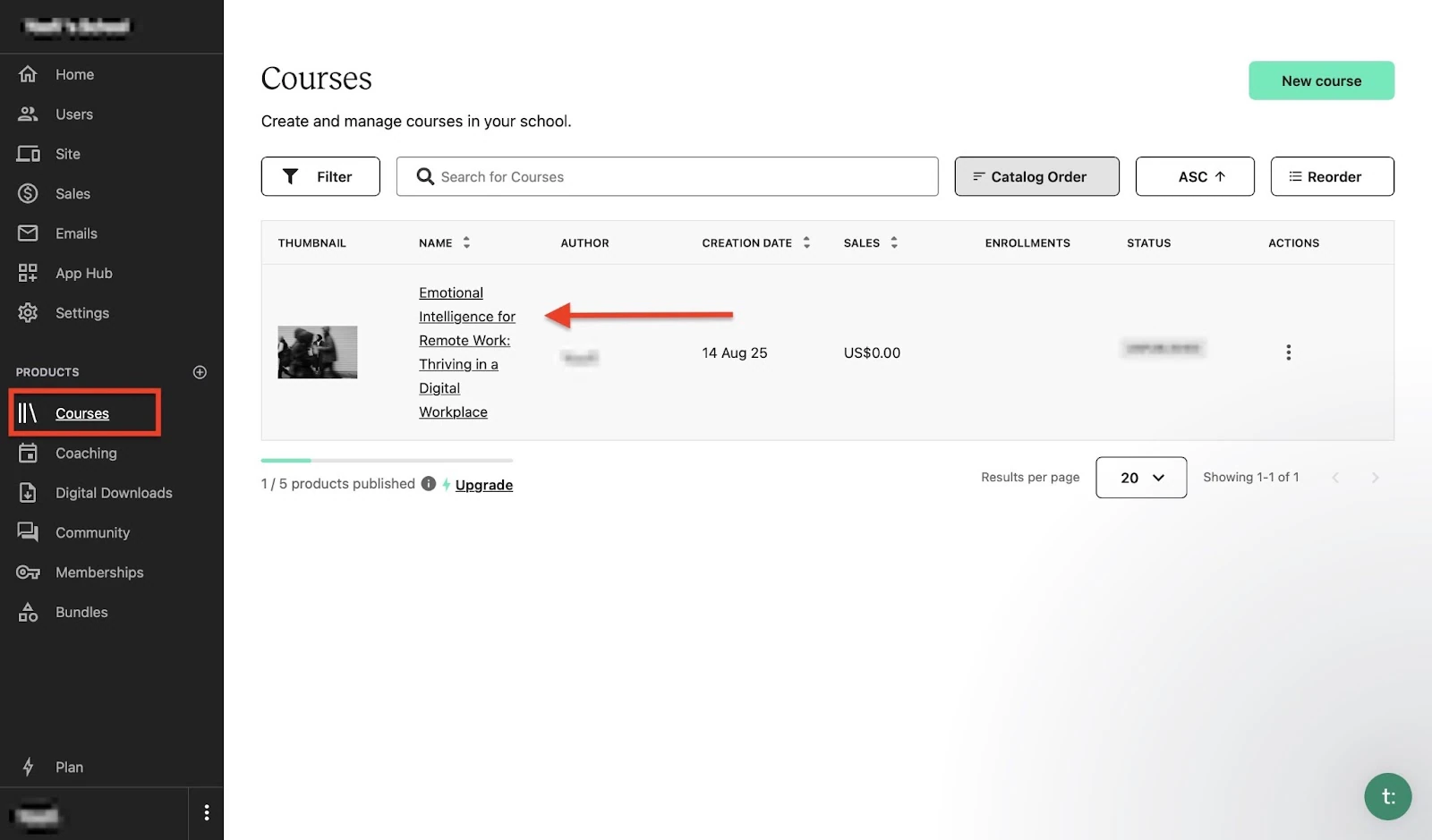
Task: Click the App Hub grid icon
Action: (28, 273)
